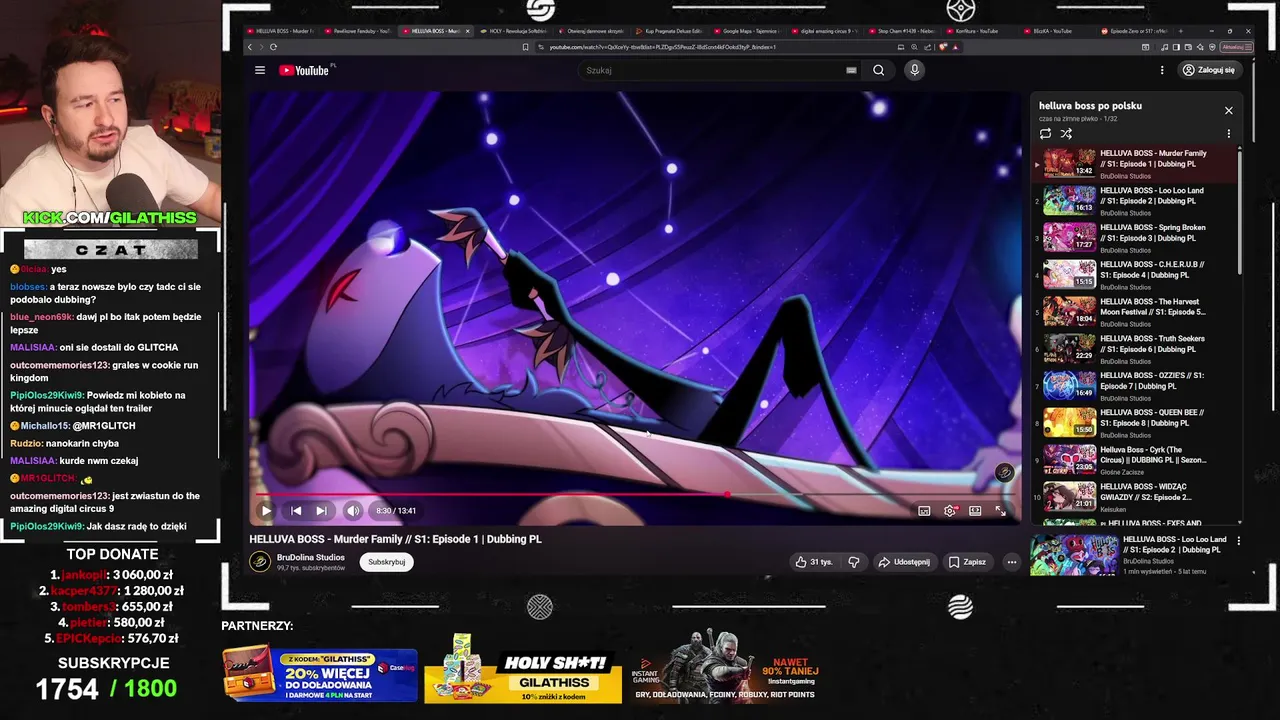Viewport: 1280px width, 720px height.
Task: Open a new browser tab
Action: (x=1181, y=31)
